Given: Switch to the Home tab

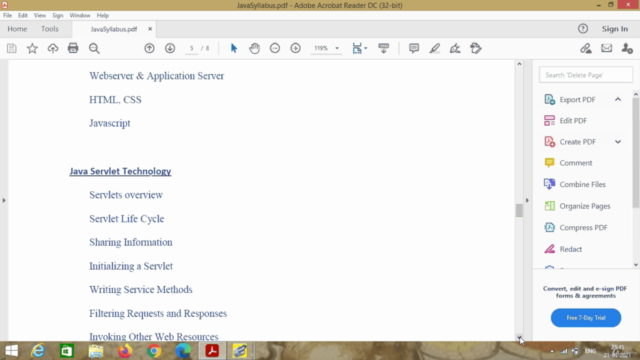Looking at the screenshot, I should point(17,29).
